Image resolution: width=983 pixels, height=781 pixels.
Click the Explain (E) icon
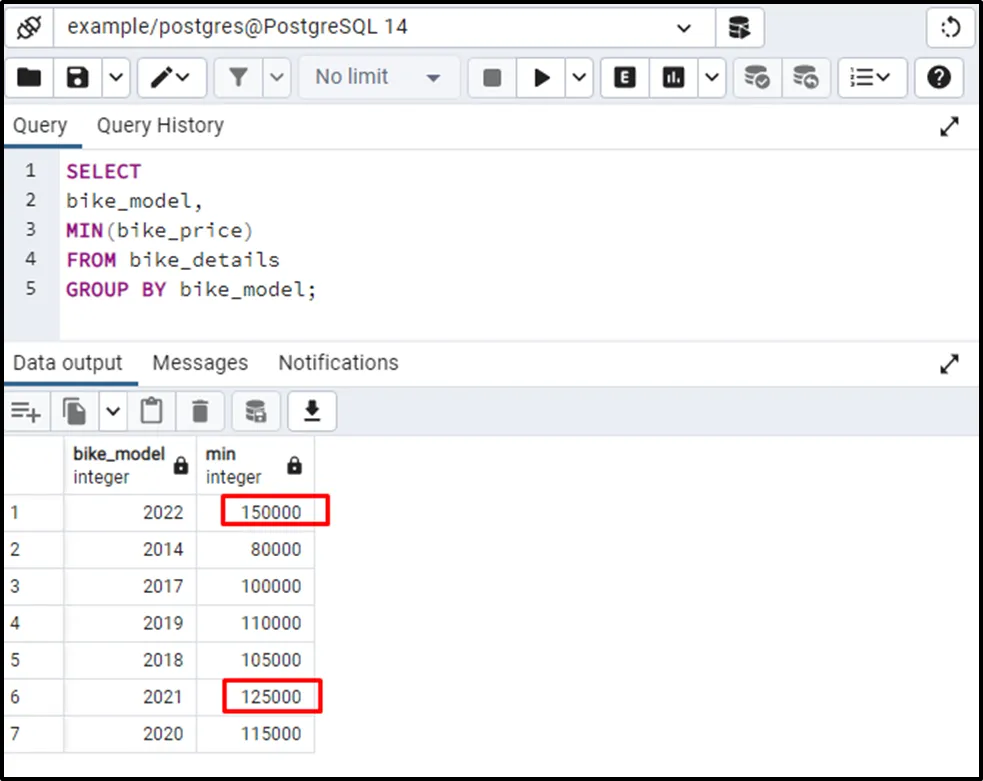tap(625, 77)
